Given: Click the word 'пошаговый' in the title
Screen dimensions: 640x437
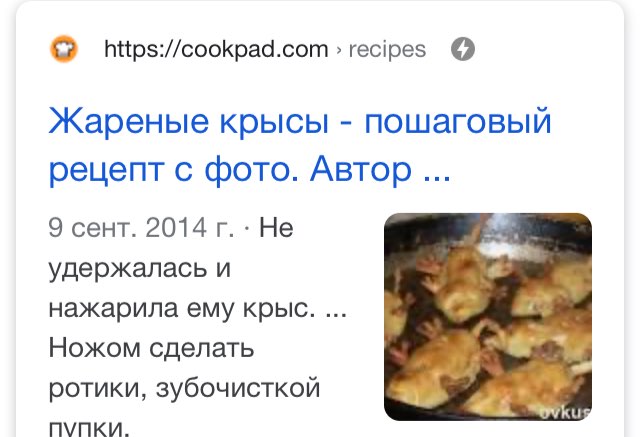Looking at the screenshot, I should (x=458, y=122).
